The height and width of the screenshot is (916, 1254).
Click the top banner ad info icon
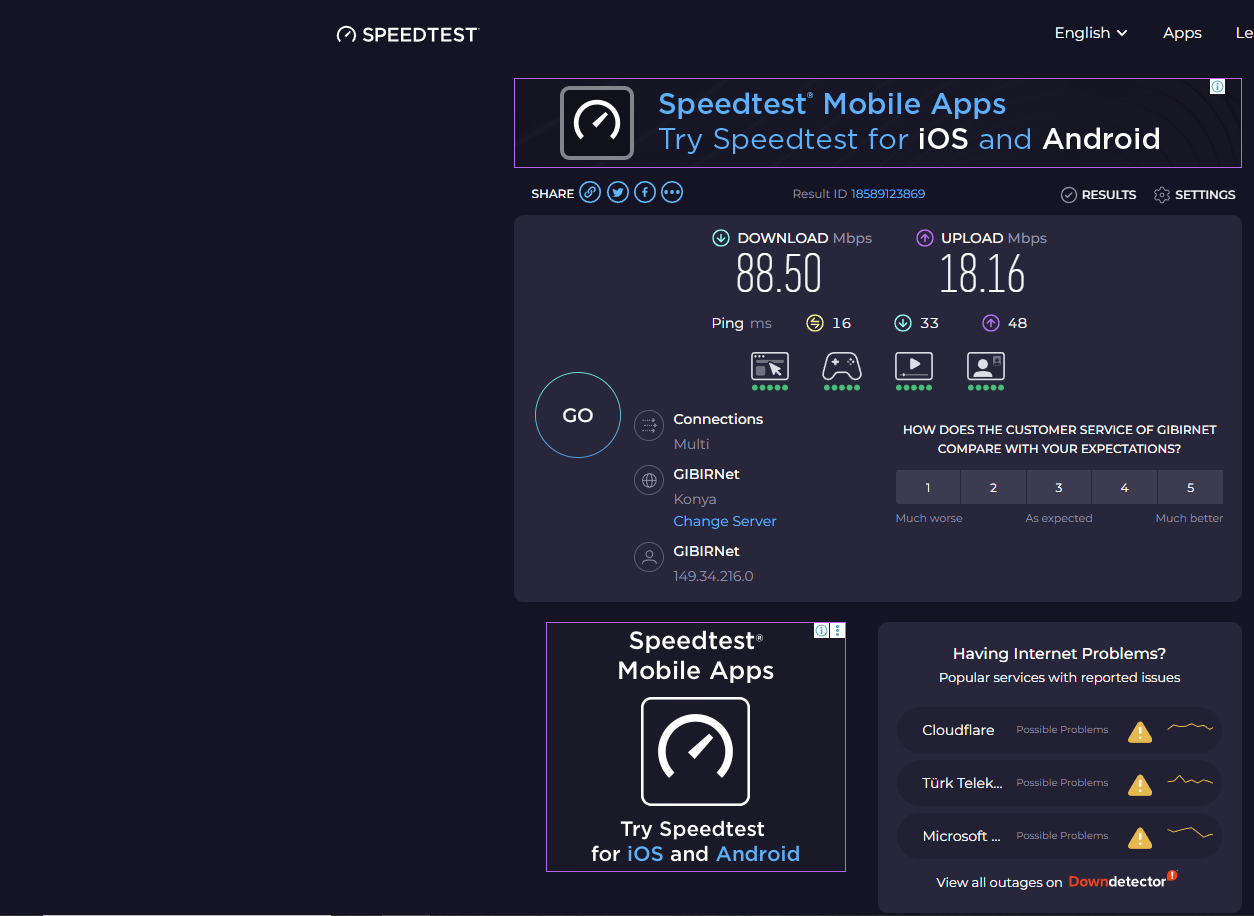click(x=1217, y=87)
